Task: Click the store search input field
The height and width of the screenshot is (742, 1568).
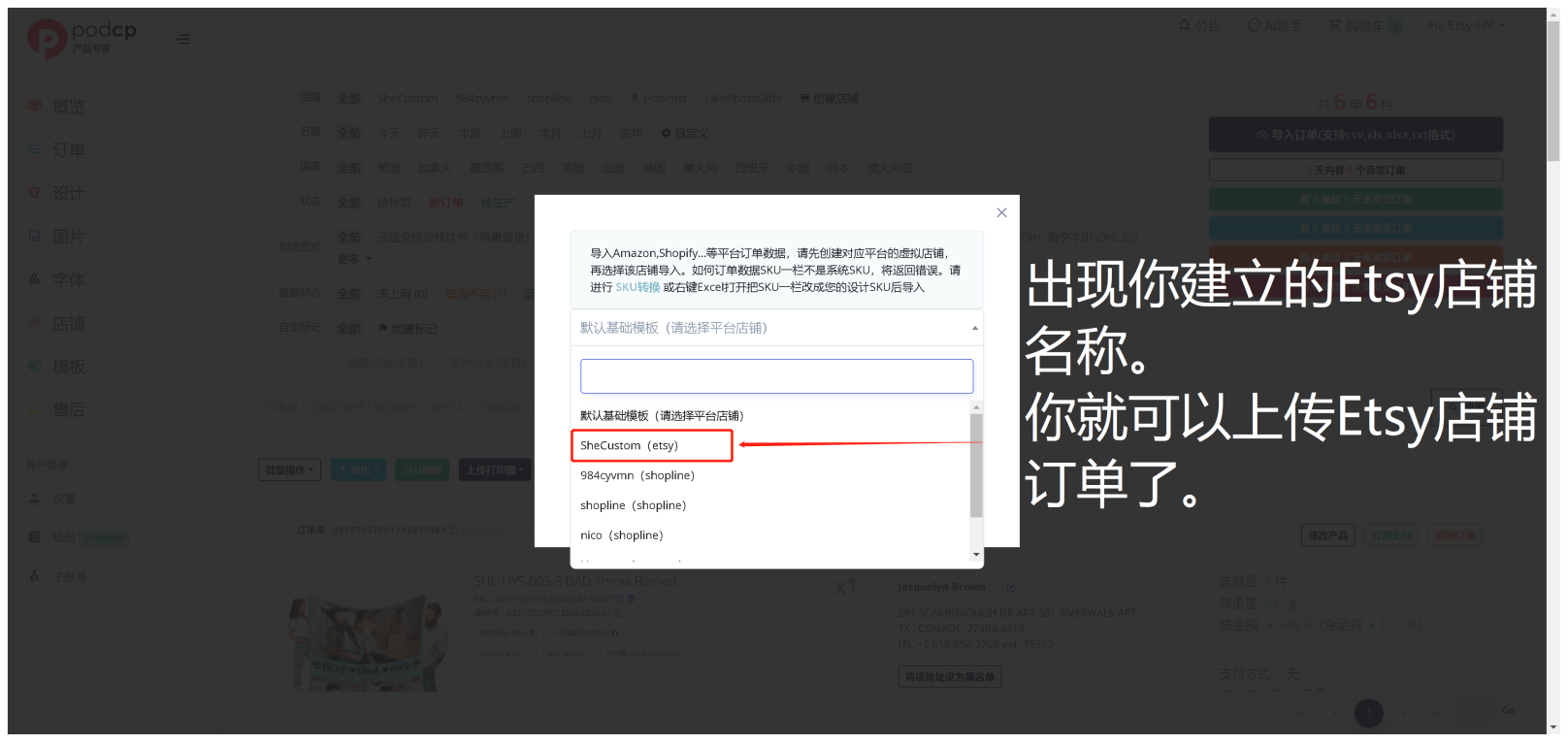Action: 776,376
